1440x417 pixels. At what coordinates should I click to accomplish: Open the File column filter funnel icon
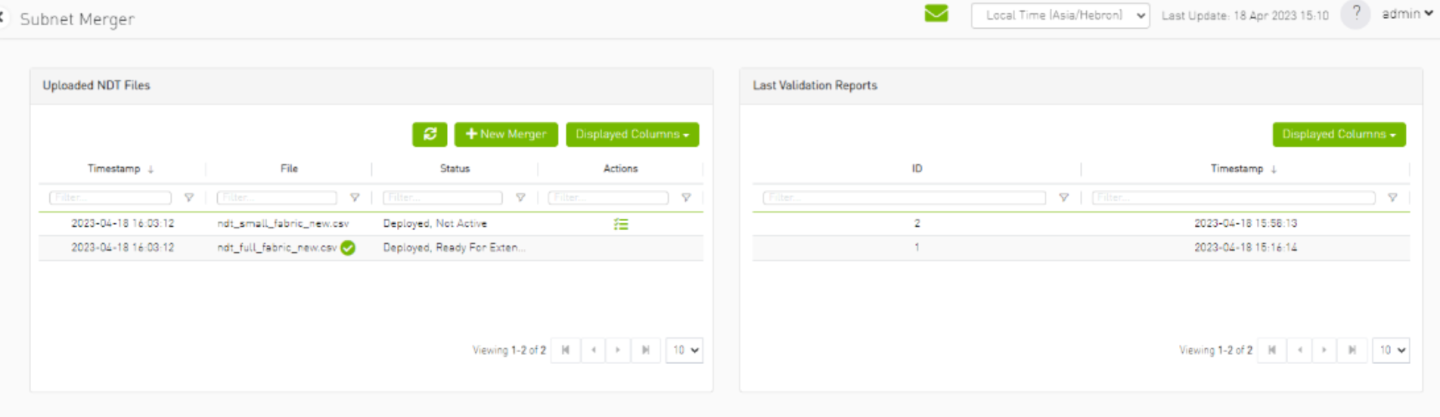[354, 198]
